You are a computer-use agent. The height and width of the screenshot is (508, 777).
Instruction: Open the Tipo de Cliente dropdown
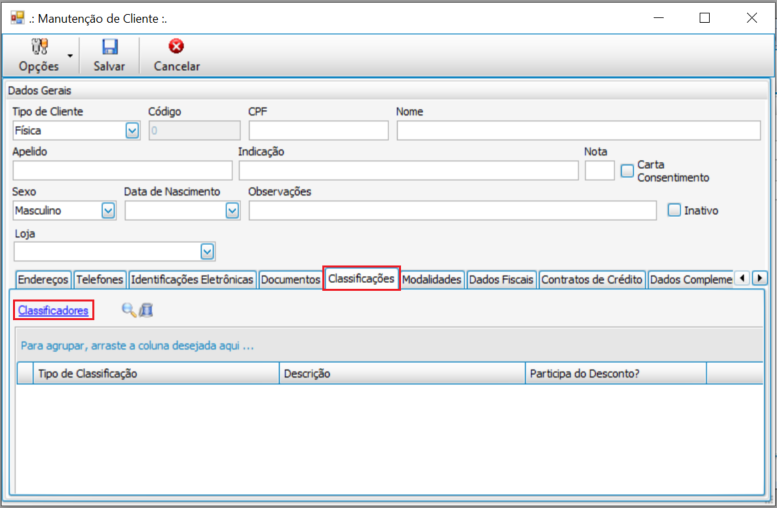tap(132, 131)
